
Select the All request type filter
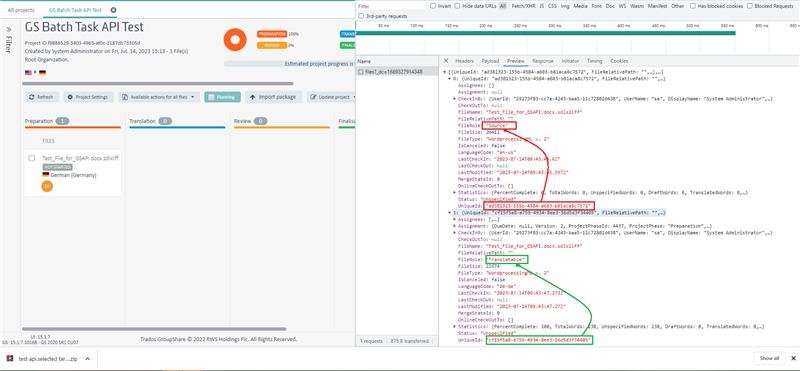click(x=503, y=6)
